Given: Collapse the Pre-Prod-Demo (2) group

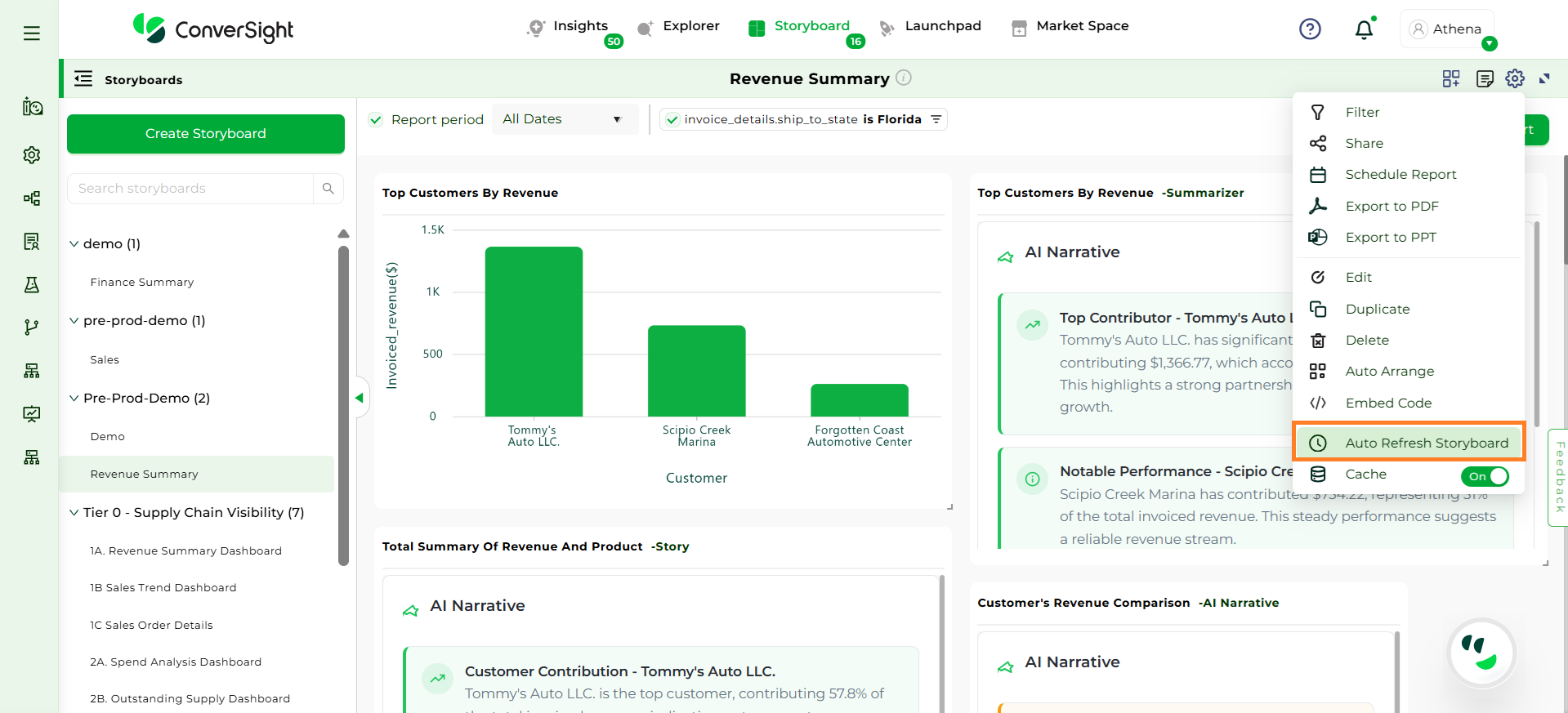Looking at the screenshot, I should 74,399.
